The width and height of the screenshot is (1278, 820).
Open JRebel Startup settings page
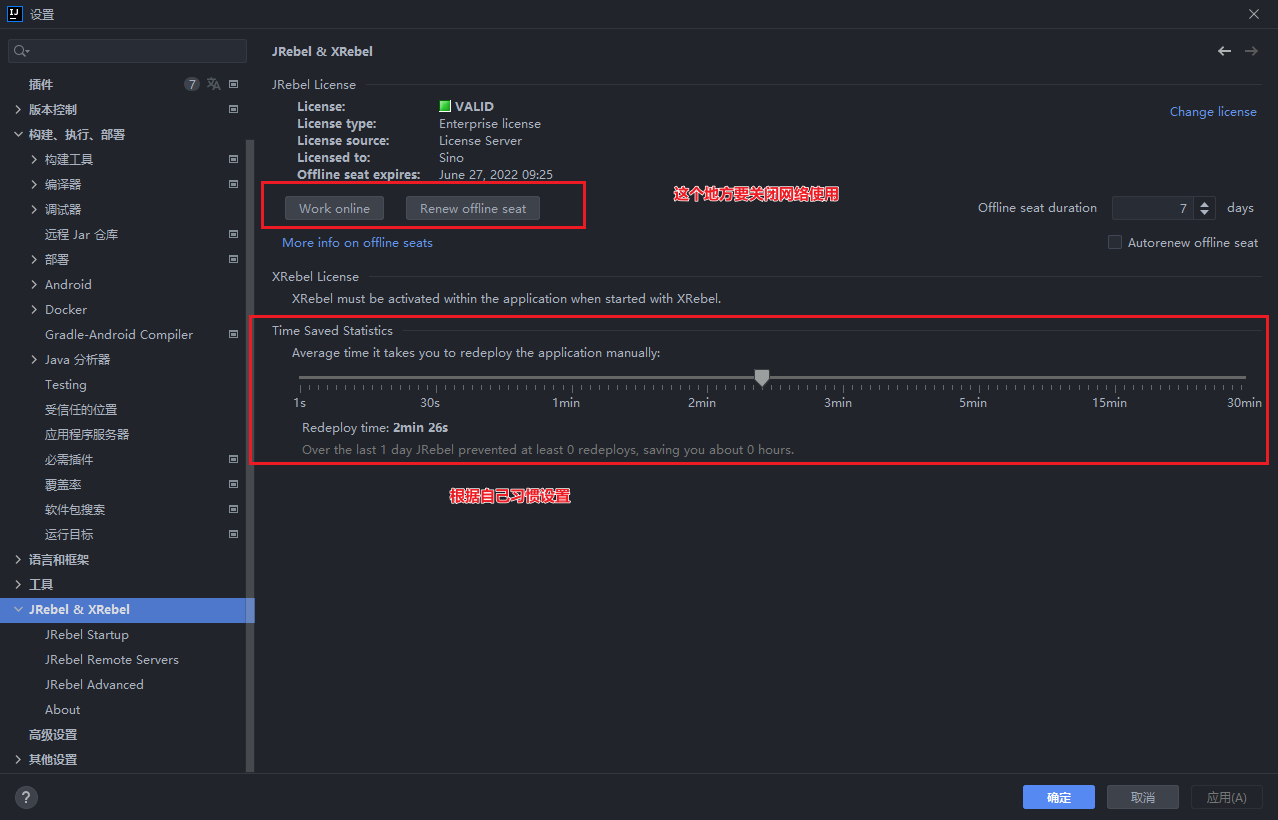tap(87, 634)
